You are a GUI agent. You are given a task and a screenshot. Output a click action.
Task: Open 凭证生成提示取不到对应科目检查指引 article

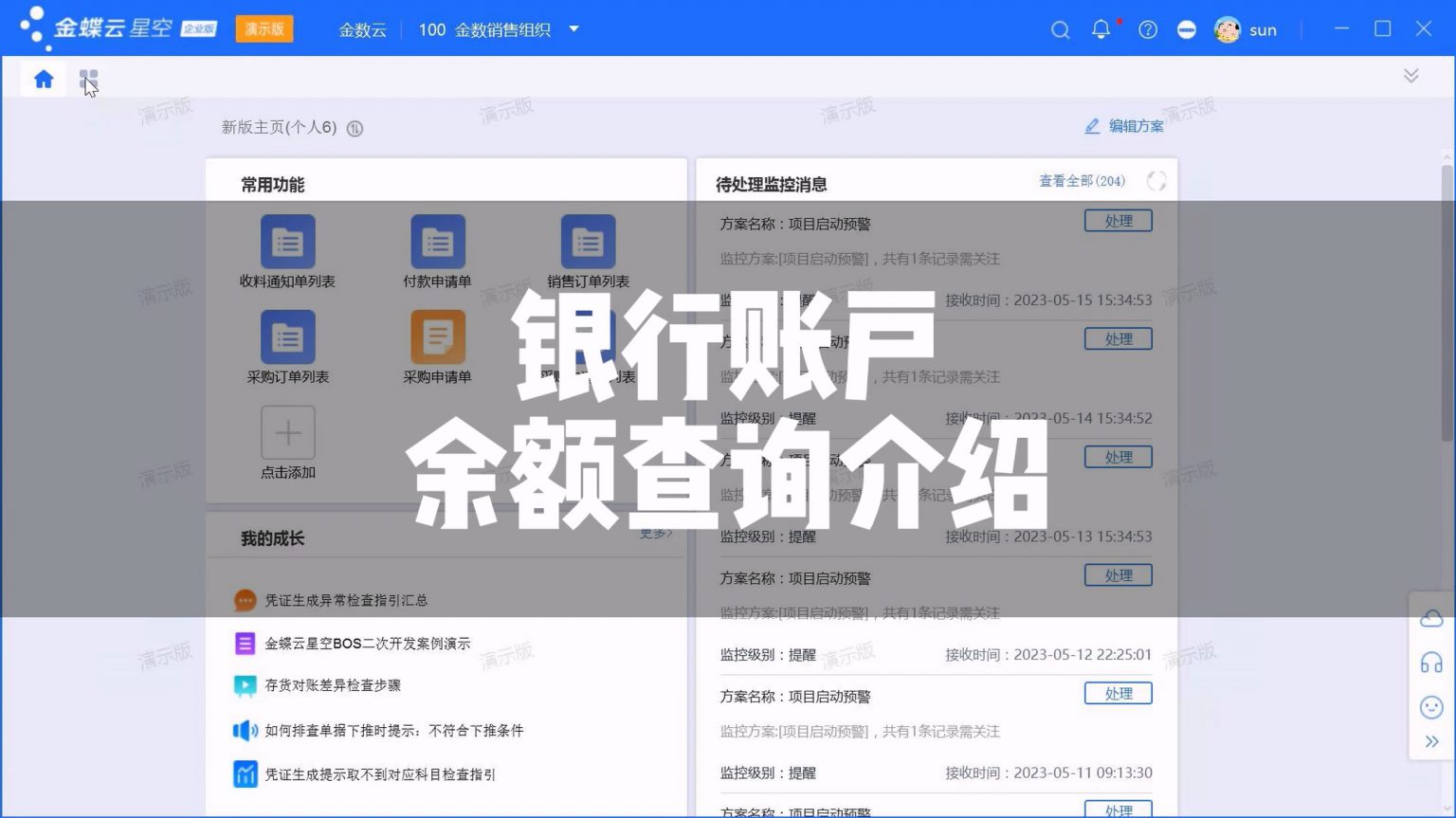tap(380, 774)
